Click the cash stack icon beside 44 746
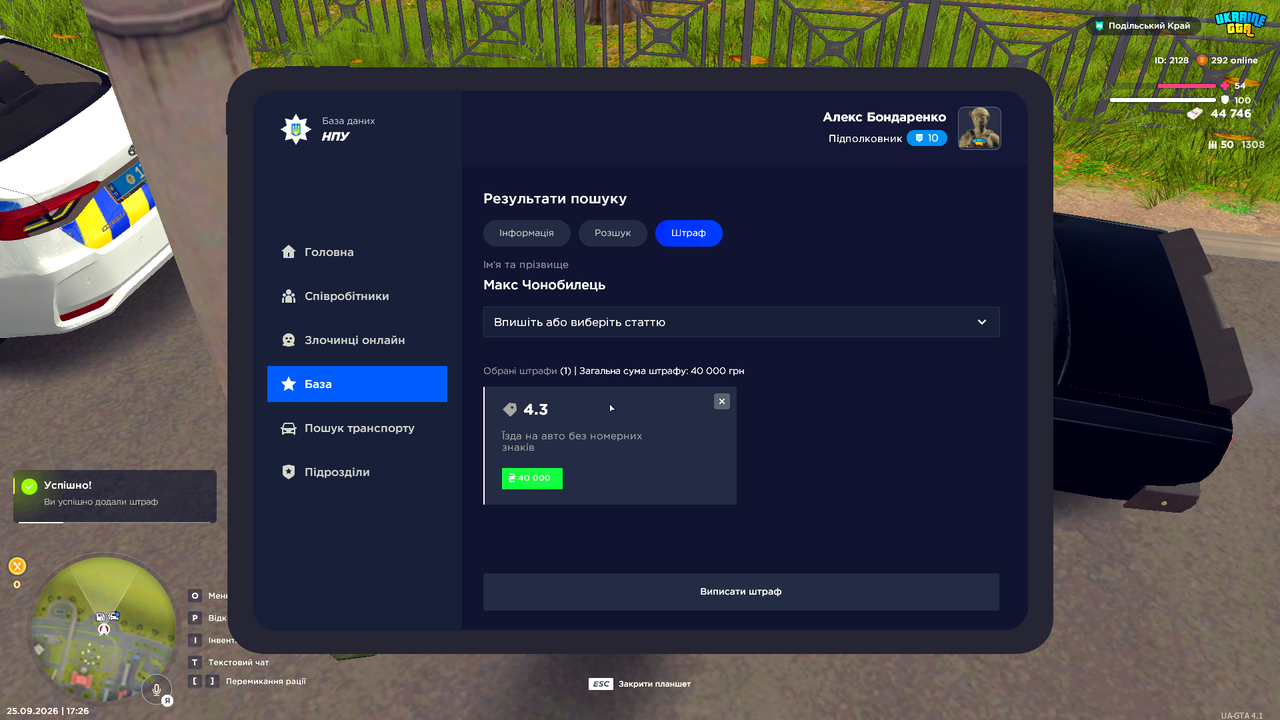Screen dimensions: 1280x720 (1195, 114)
